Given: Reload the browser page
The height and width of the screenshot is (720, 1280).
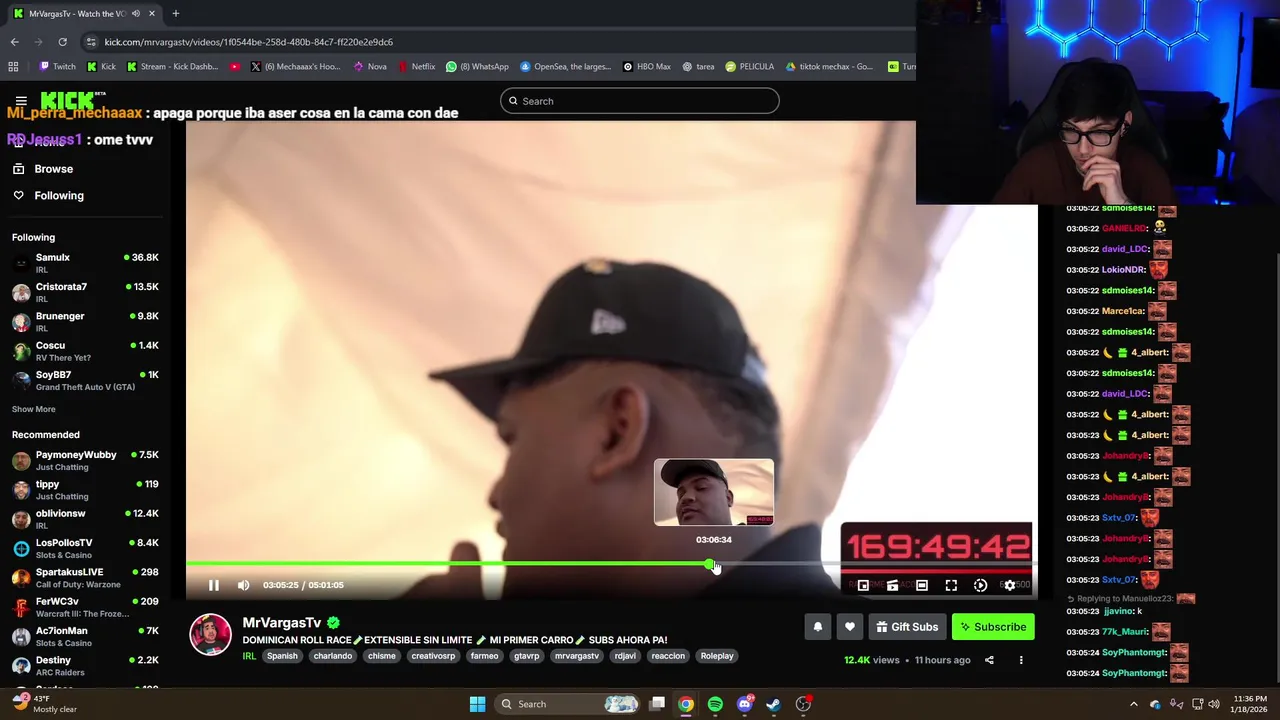Looking at the screenshot, I should [62, 42].
